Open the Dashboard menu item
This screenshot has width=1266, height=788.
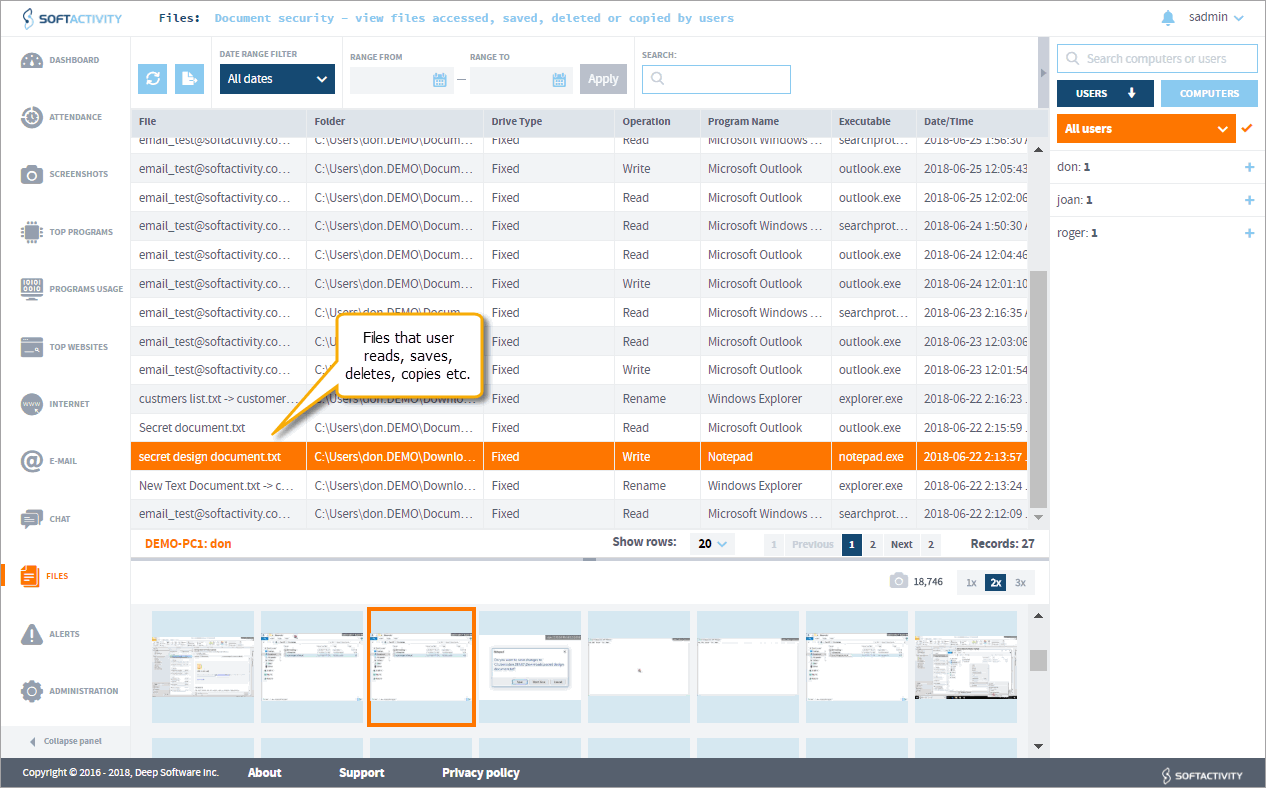pos(66,60)
